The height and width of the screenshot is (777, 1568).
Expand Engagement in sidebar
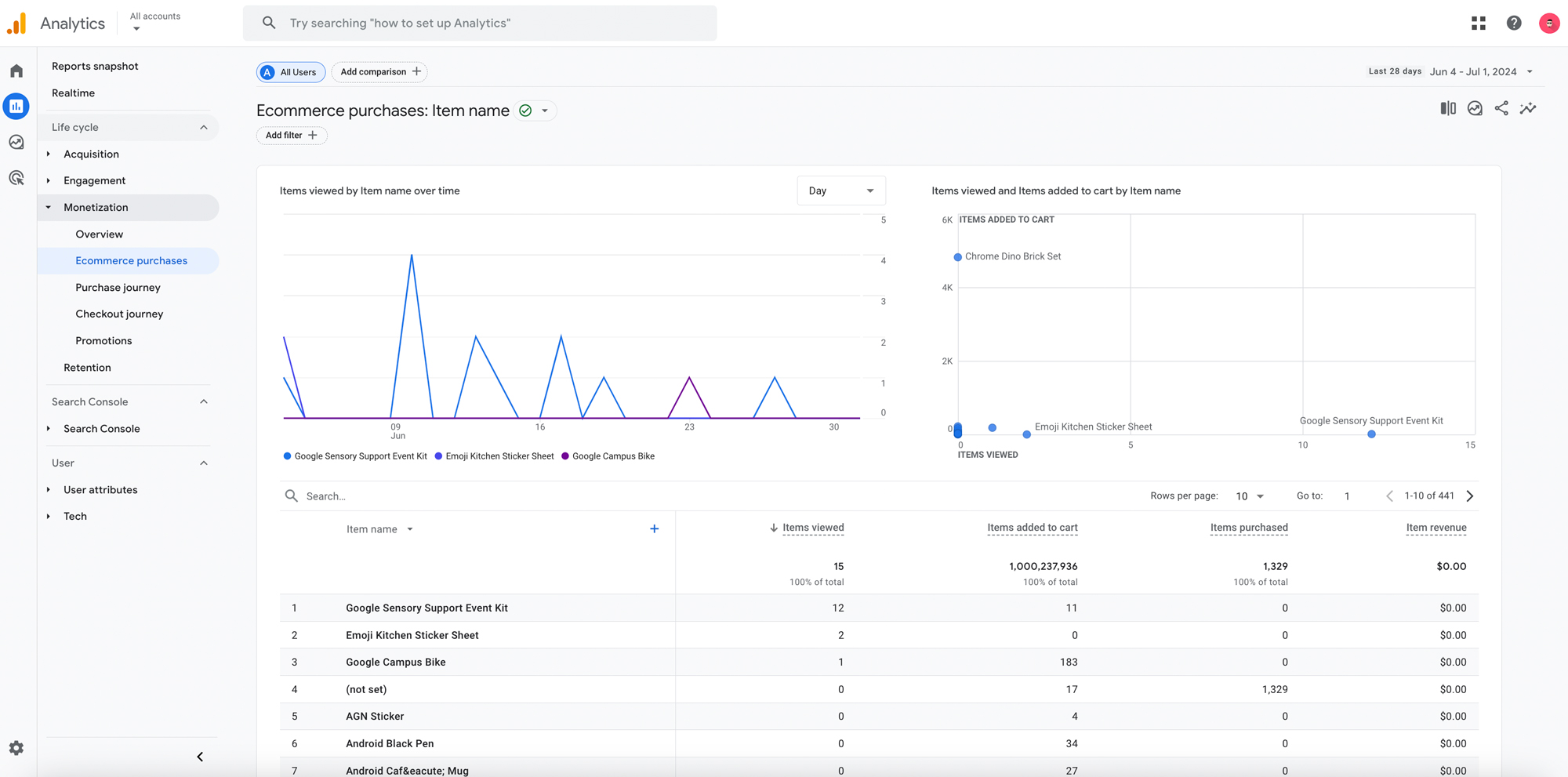49,180
